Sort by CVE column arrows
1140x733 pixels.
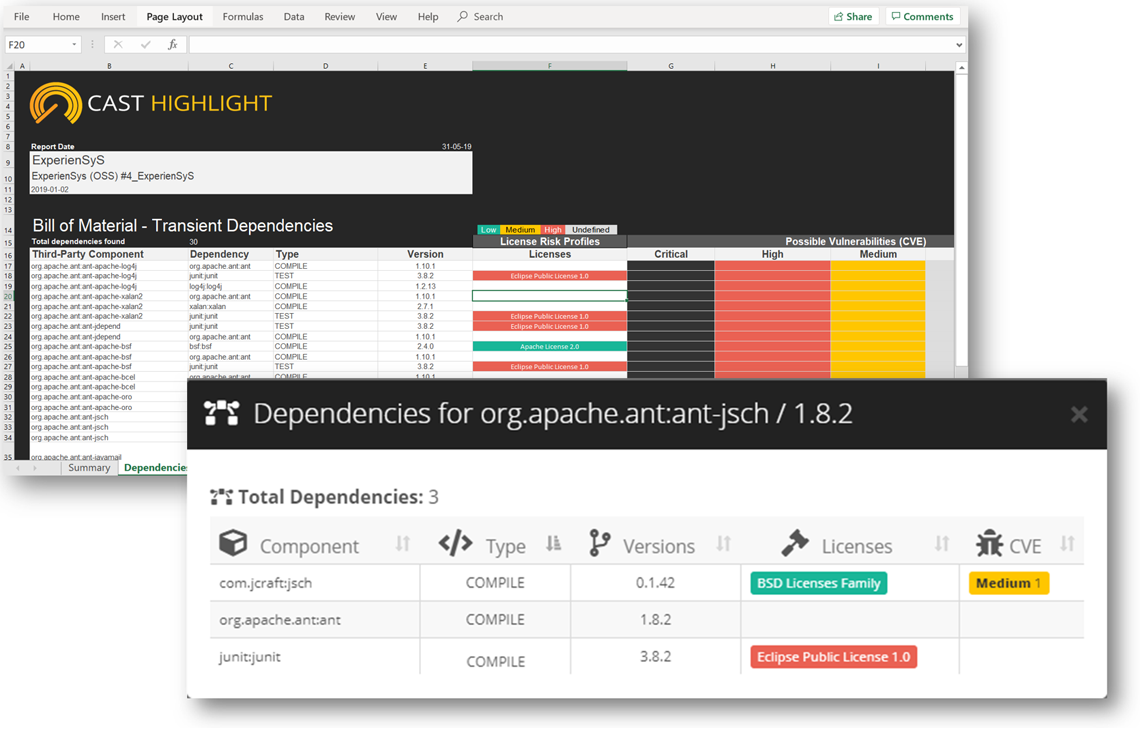click(1067, 544)
